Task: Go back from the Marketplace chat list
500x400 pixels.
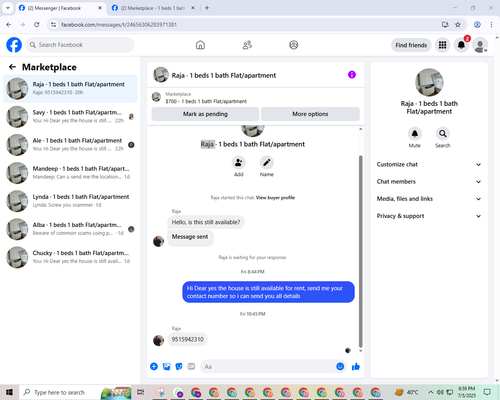Action: pyautogui.click(x=12, y=67)
